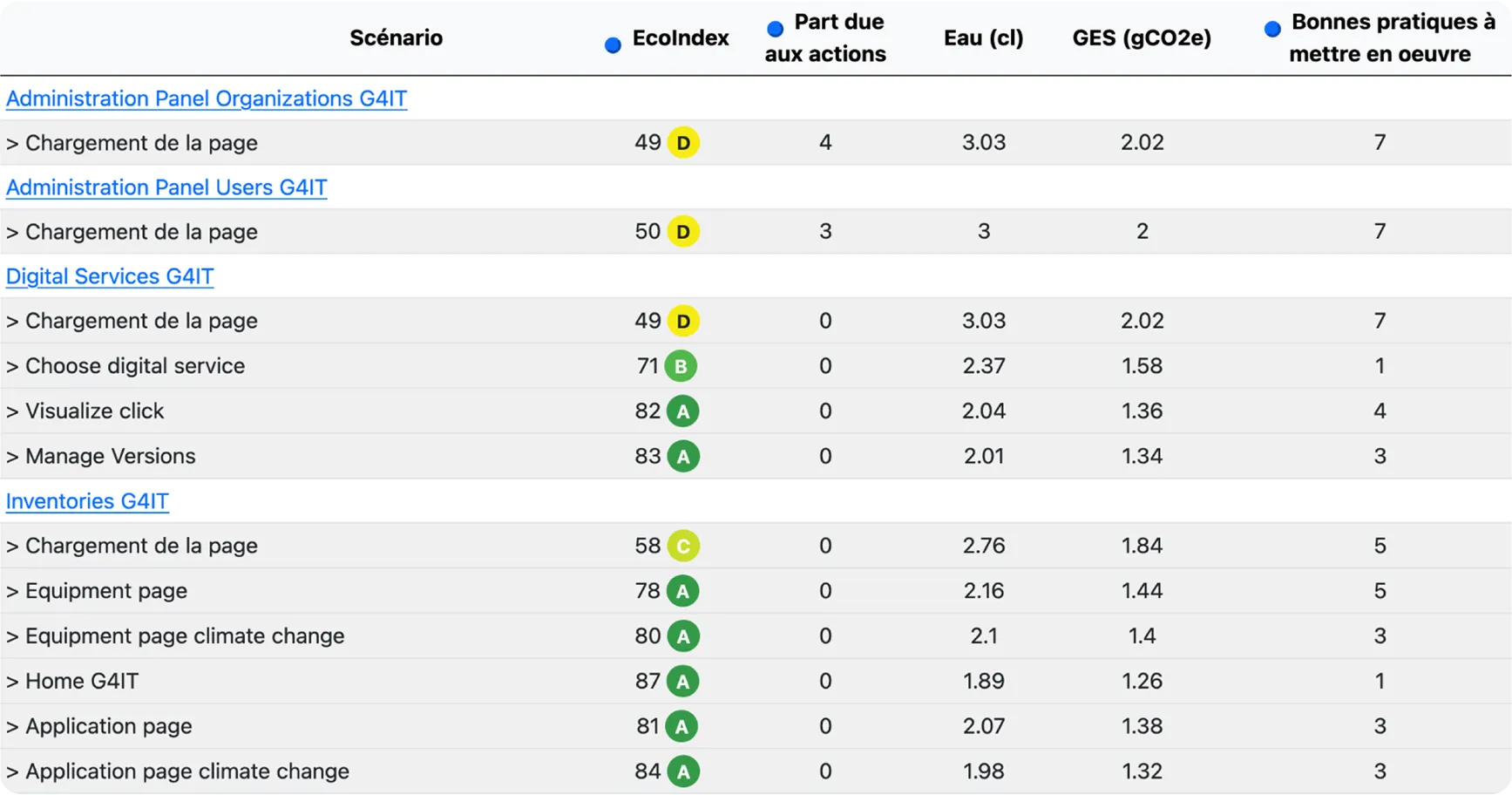
Task: Click the blue info dot beside EcoIndex header
Action: tap(613, 44)
